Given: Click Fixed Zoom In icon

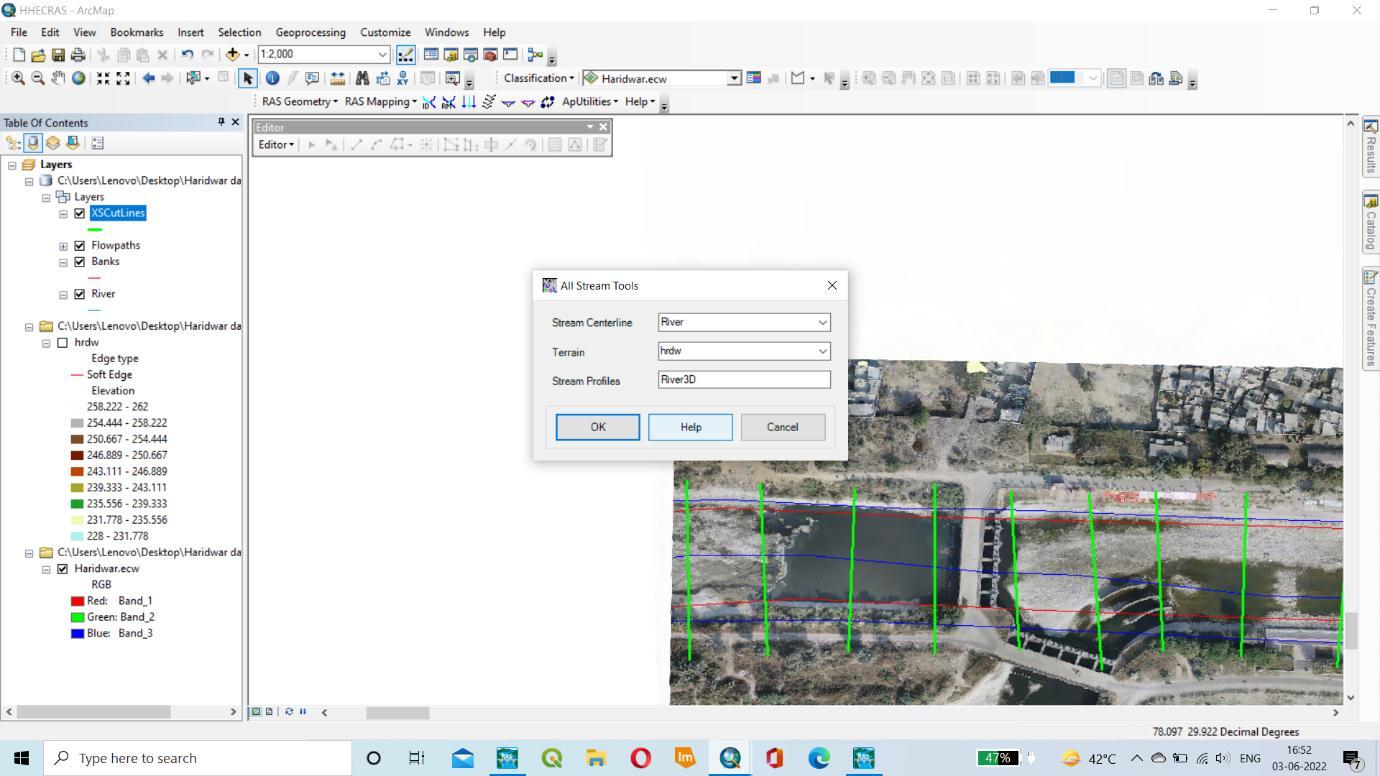Looking at the screenshot, I should point(102,78).
